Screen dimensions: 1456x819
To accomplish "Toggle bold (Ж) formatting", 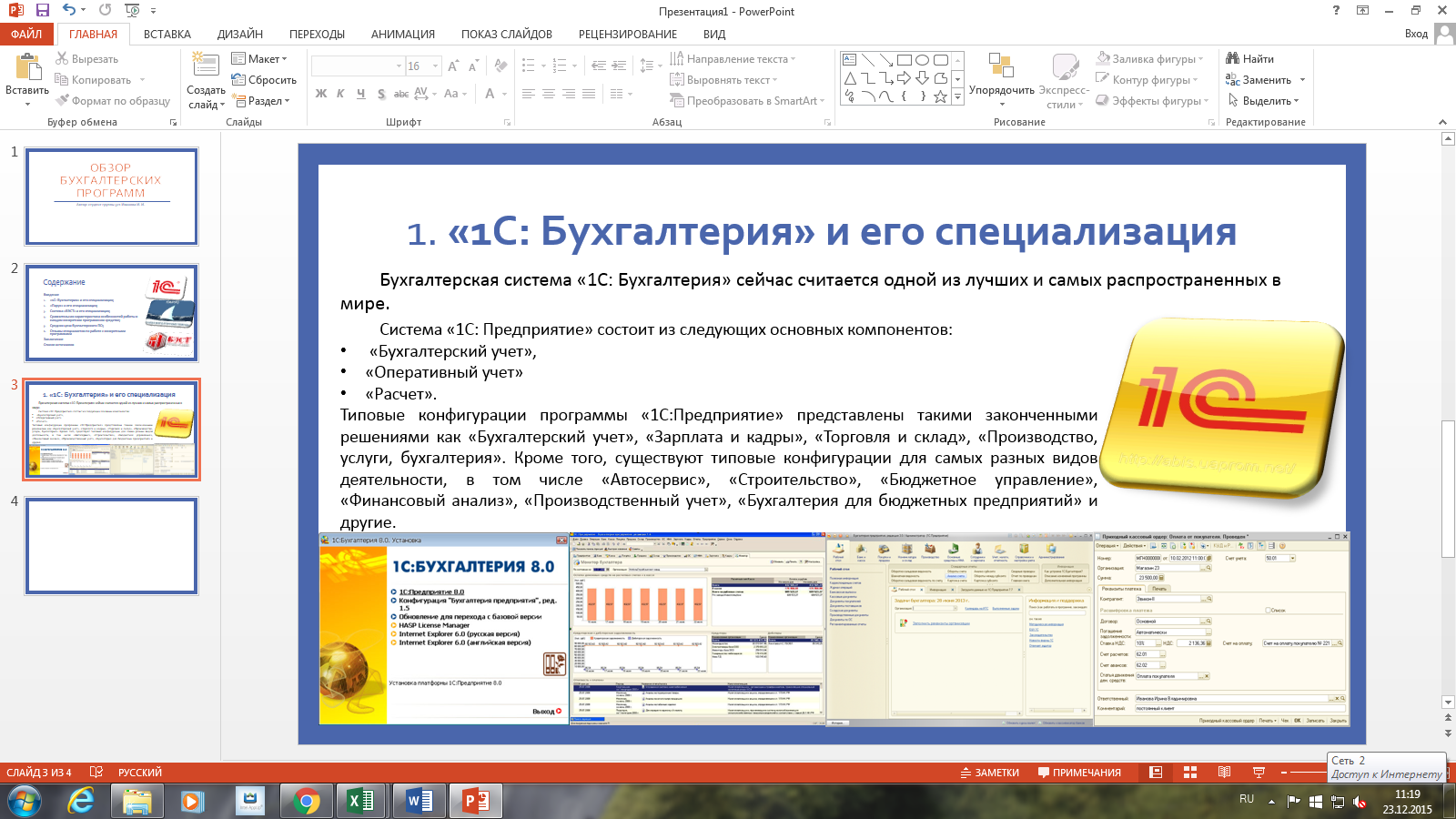I will 320,93.
